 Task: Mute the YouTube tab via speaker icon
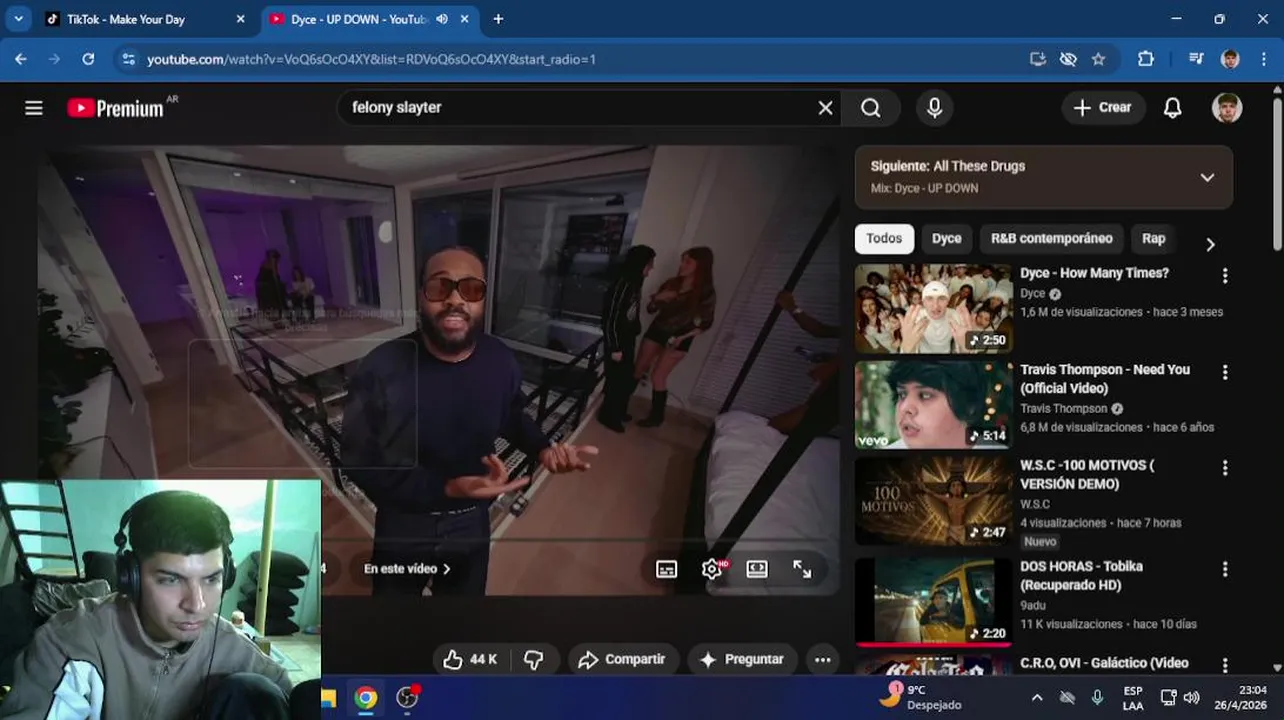click(x=442, y=19)
